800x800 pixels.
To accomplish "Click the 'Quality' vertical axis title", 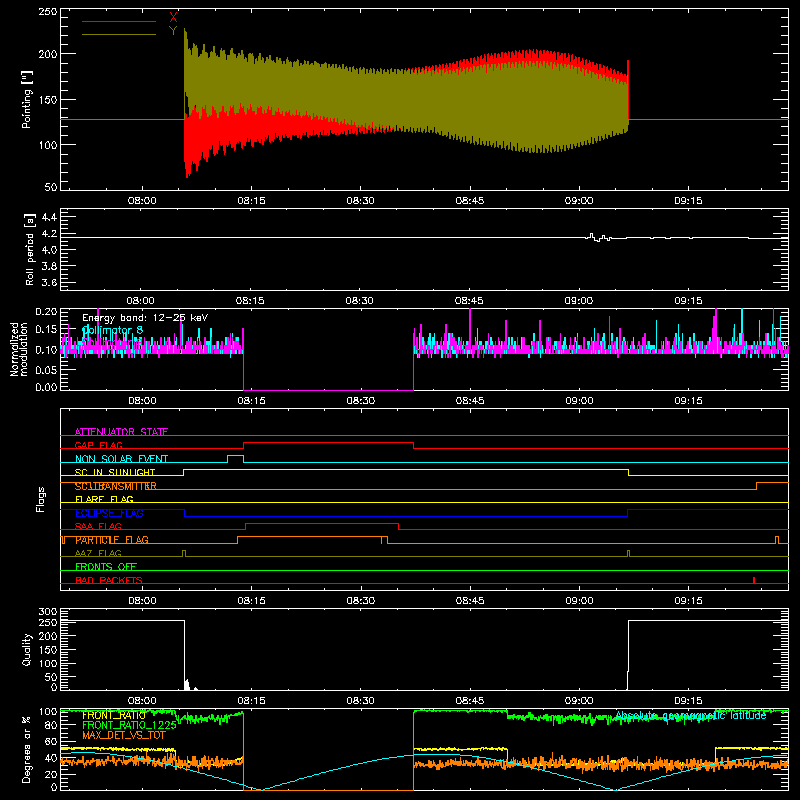I will (27, 649).
